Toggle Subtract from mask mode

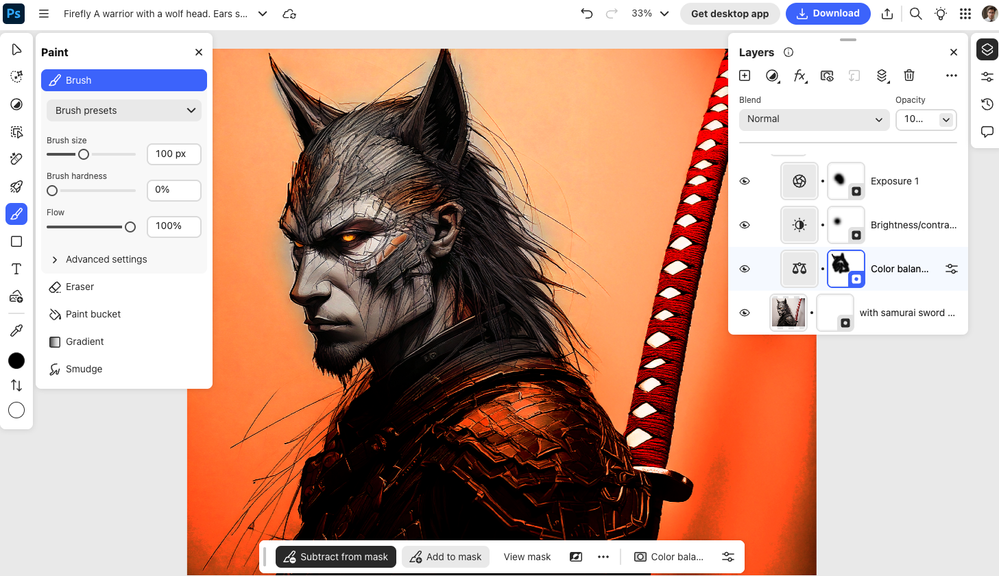coord(336,557)
